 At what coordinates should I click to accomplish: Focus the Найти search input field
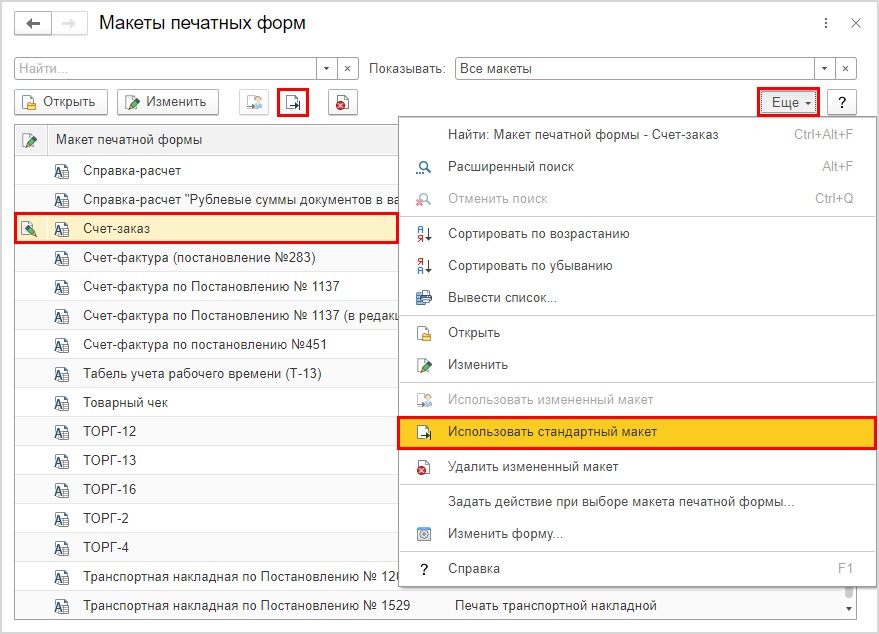tap(165, 68)
